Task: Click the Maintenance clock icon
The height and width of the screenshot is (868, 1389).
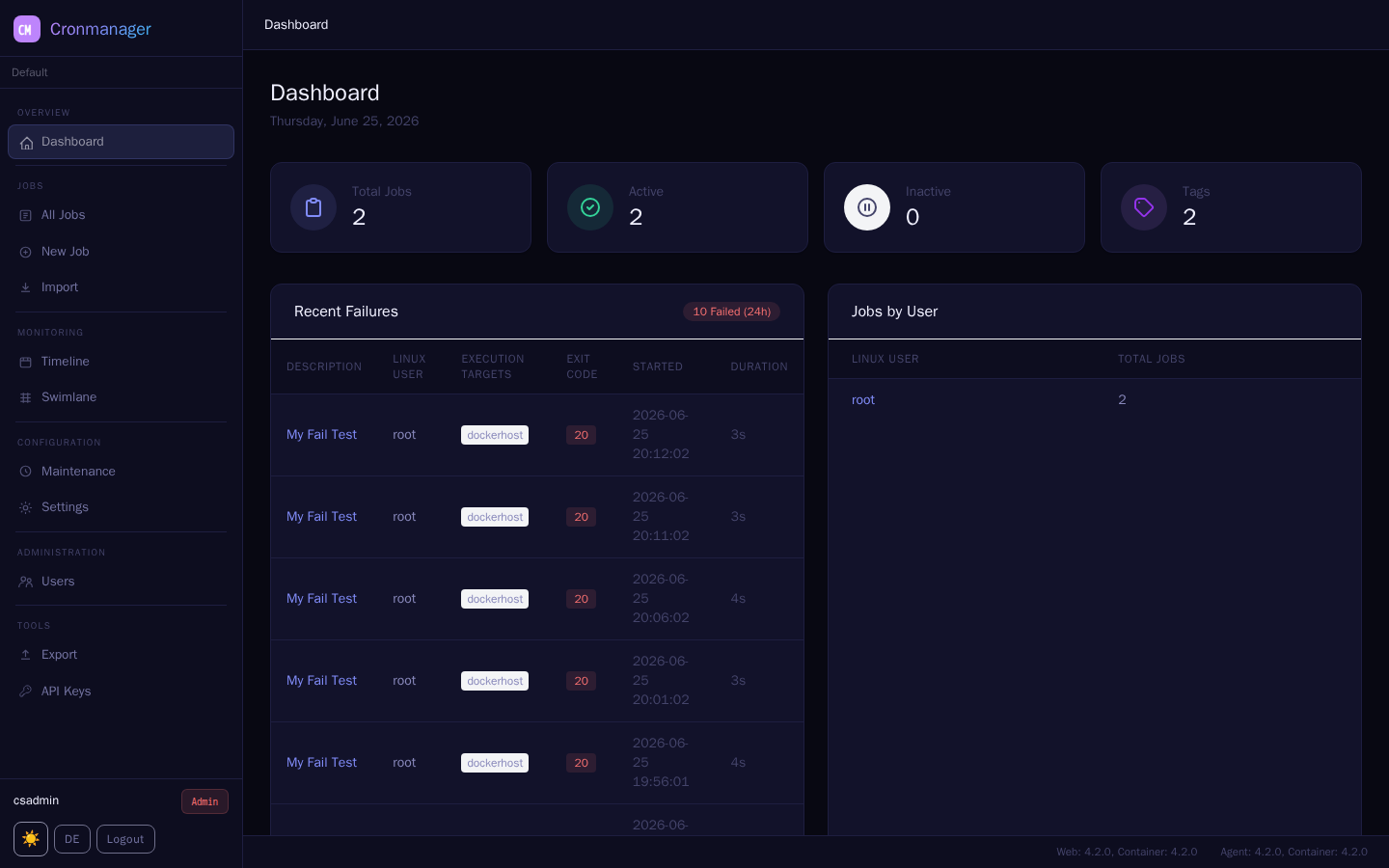Action: click(x=26, y=472)
